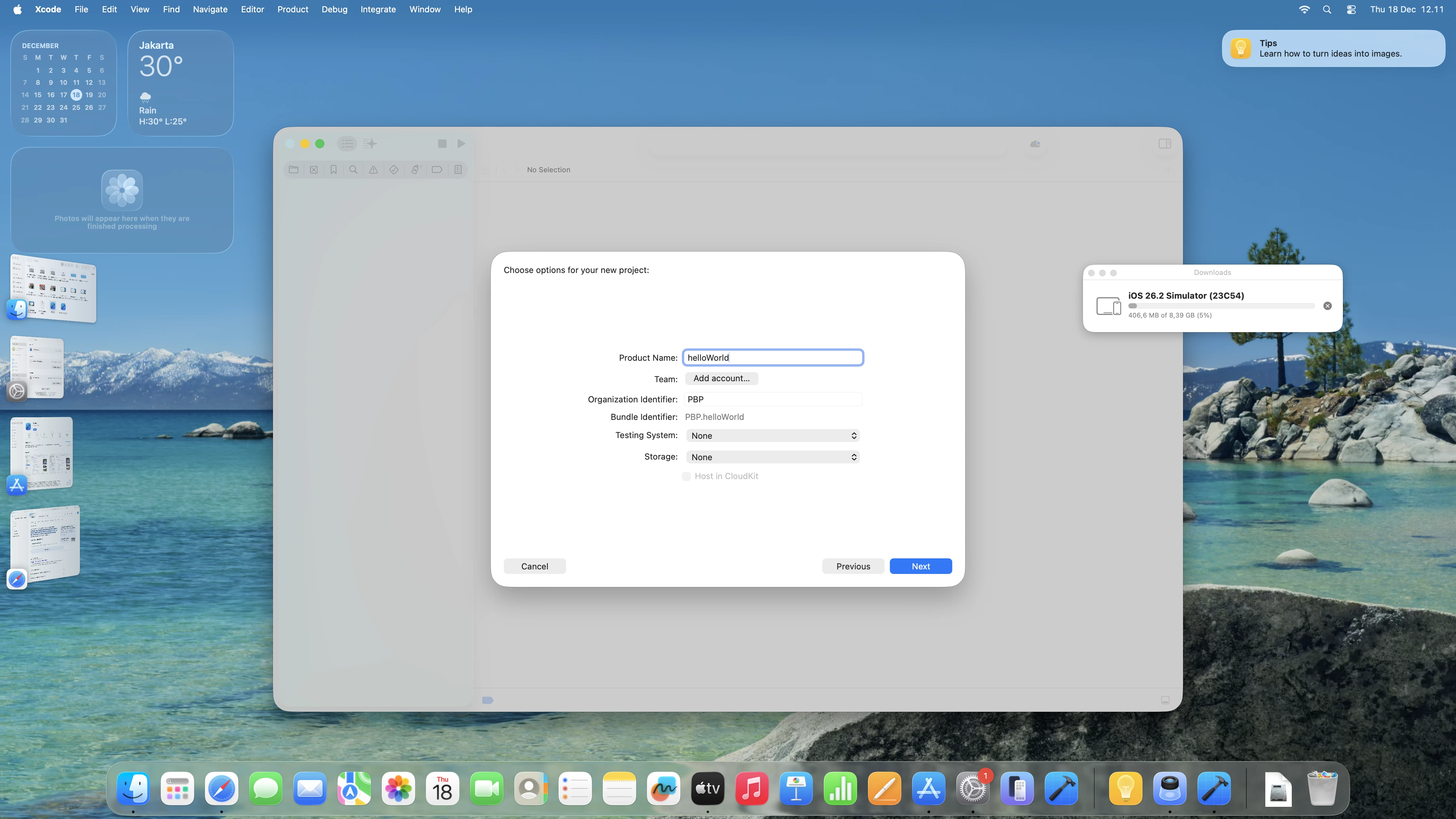Open the Product menu
Viewport: 1456px width, 819px height.
click(292, 10)
